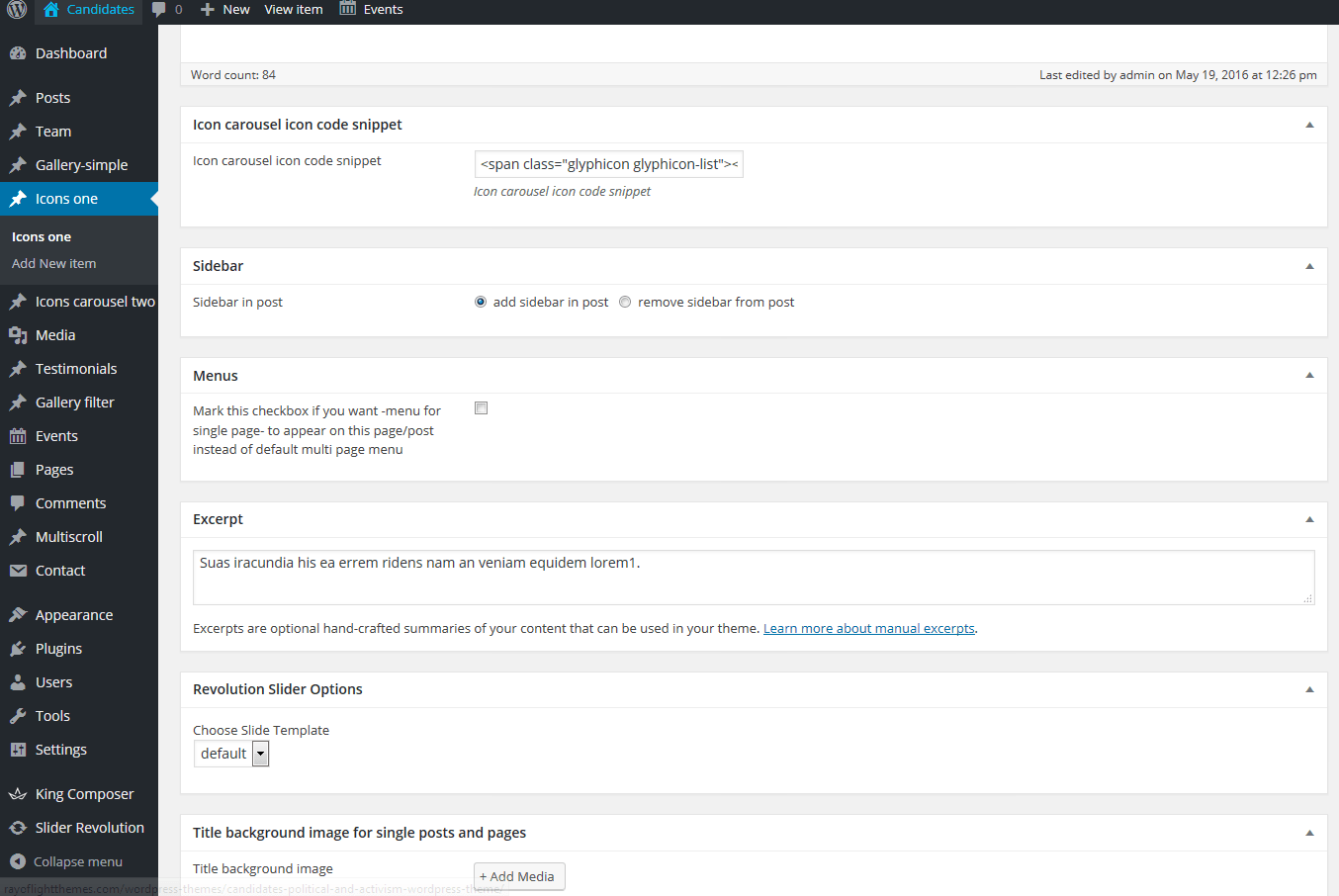Select 'add sidebar in post' radio button
Viewport: 1339px width, 896px height.
coord(481,302)
